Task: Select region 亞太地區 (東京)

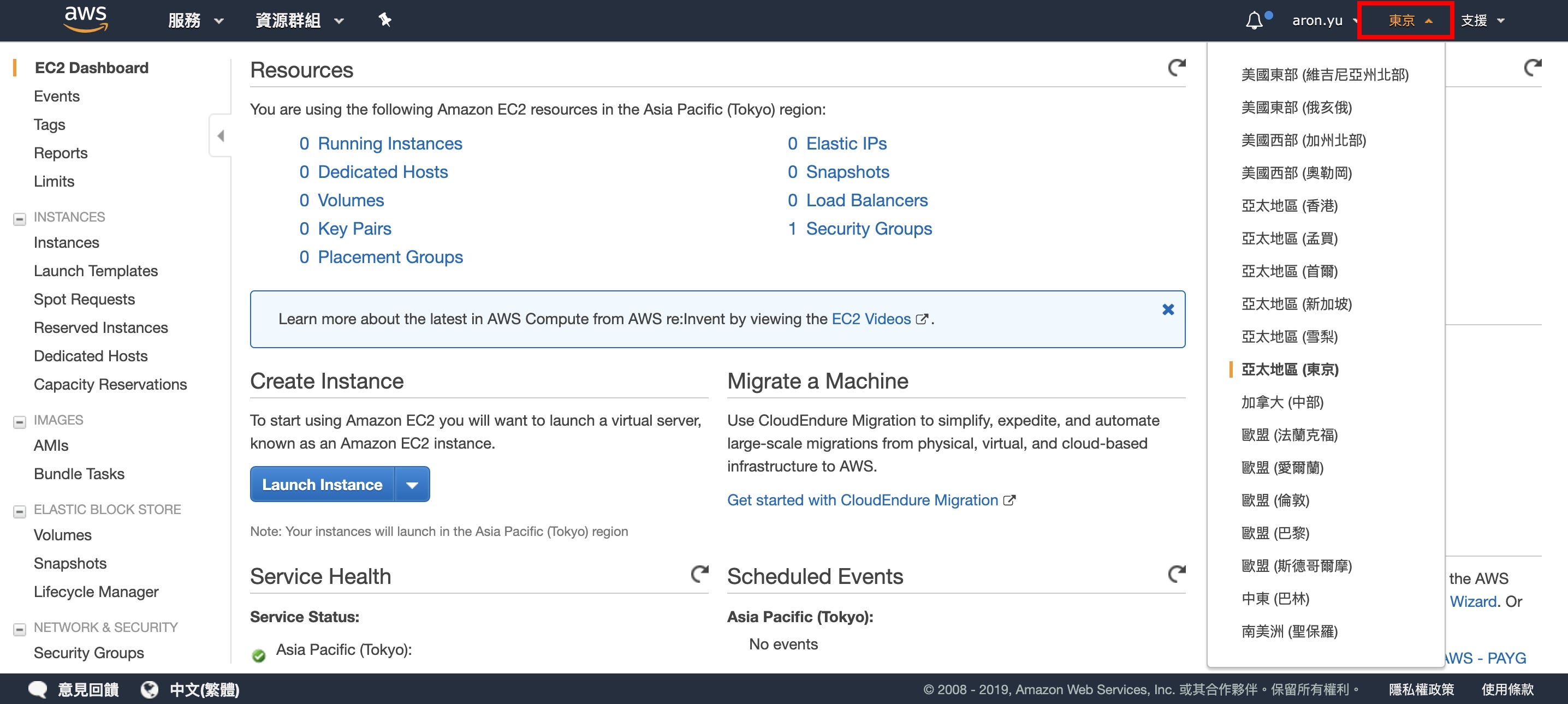Action: click(x=1290, y=370)
